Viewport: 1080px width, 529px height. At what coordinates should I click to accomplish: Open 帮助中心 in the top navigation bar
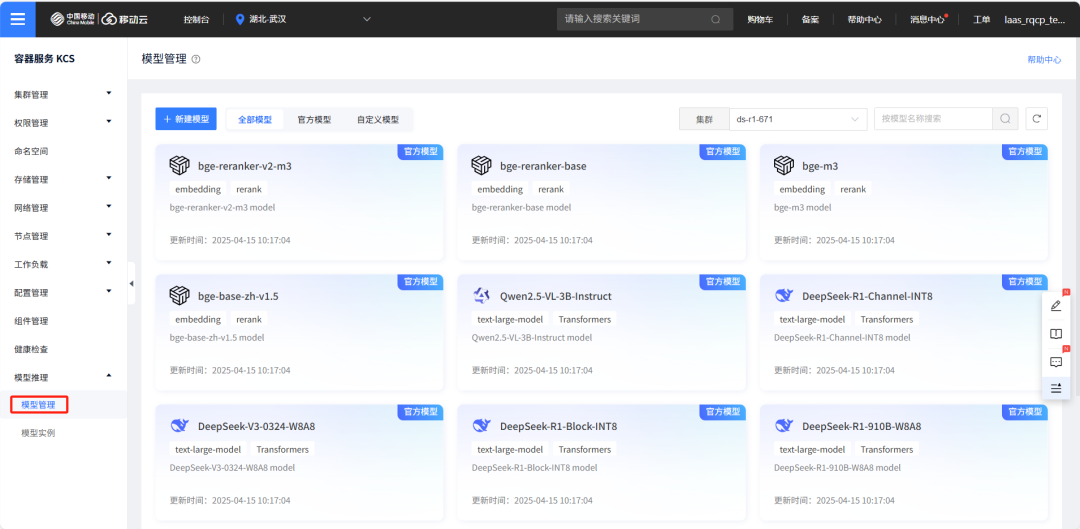[x=864, y=19]
